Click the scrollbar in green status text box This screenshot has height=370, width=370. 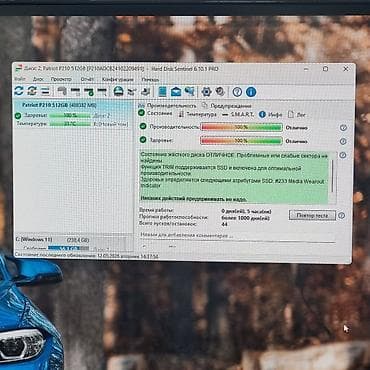click(332, 176)
